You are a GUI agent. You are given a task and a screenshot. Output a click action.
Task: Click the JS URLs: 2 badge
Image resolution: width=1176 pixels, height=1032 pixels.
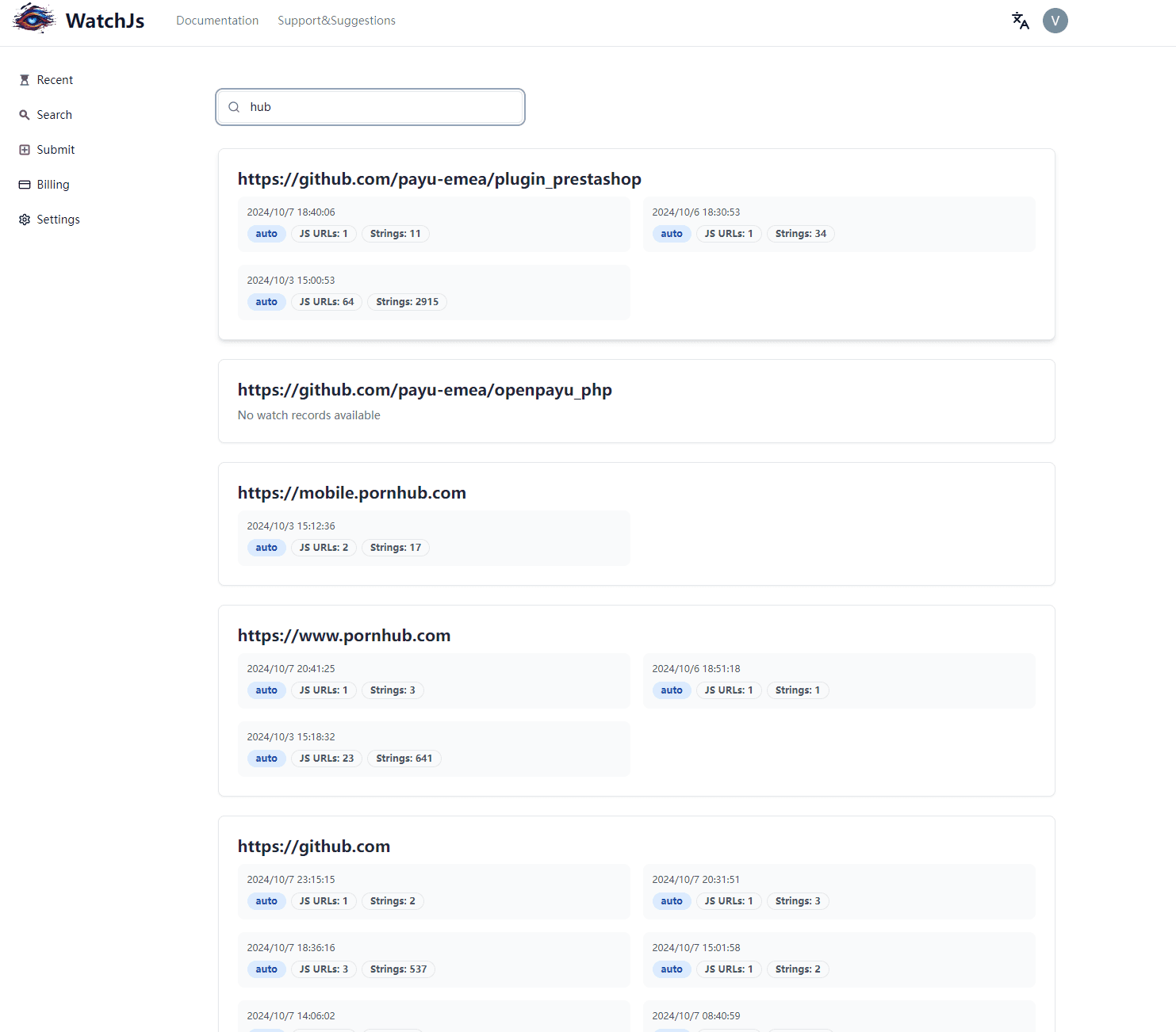click(x=324, y=548)
